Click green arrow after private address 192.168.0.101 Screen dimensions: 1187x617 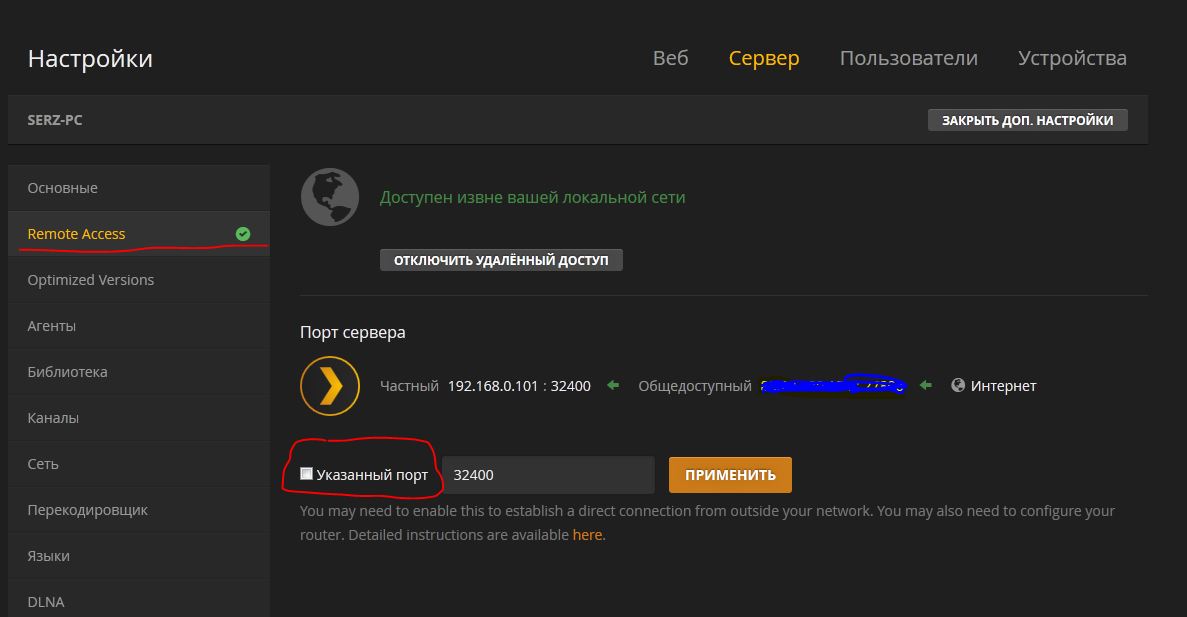click(614, 386)
